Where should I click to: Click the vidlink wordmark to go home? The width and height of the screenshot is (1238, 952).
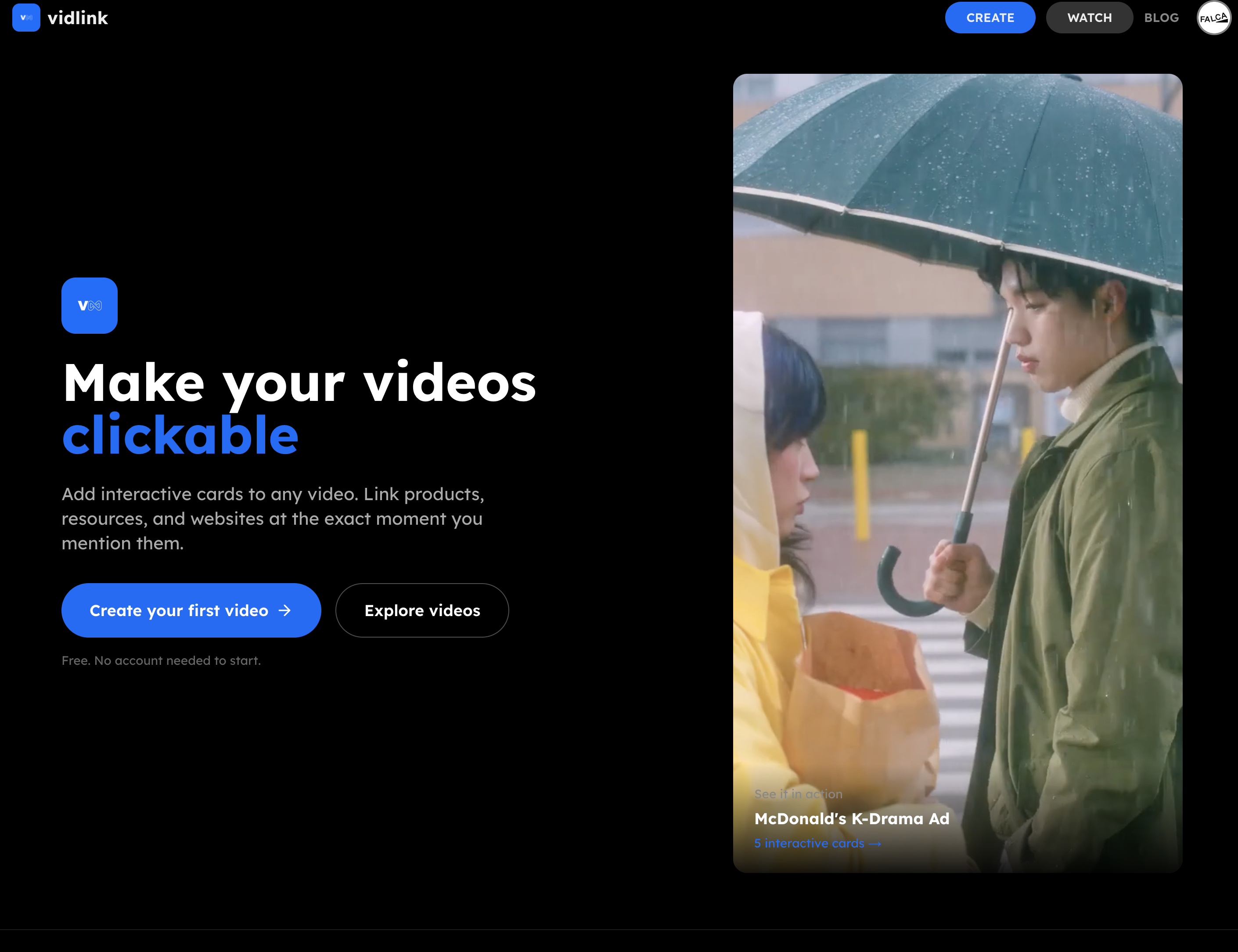[78, 18]
